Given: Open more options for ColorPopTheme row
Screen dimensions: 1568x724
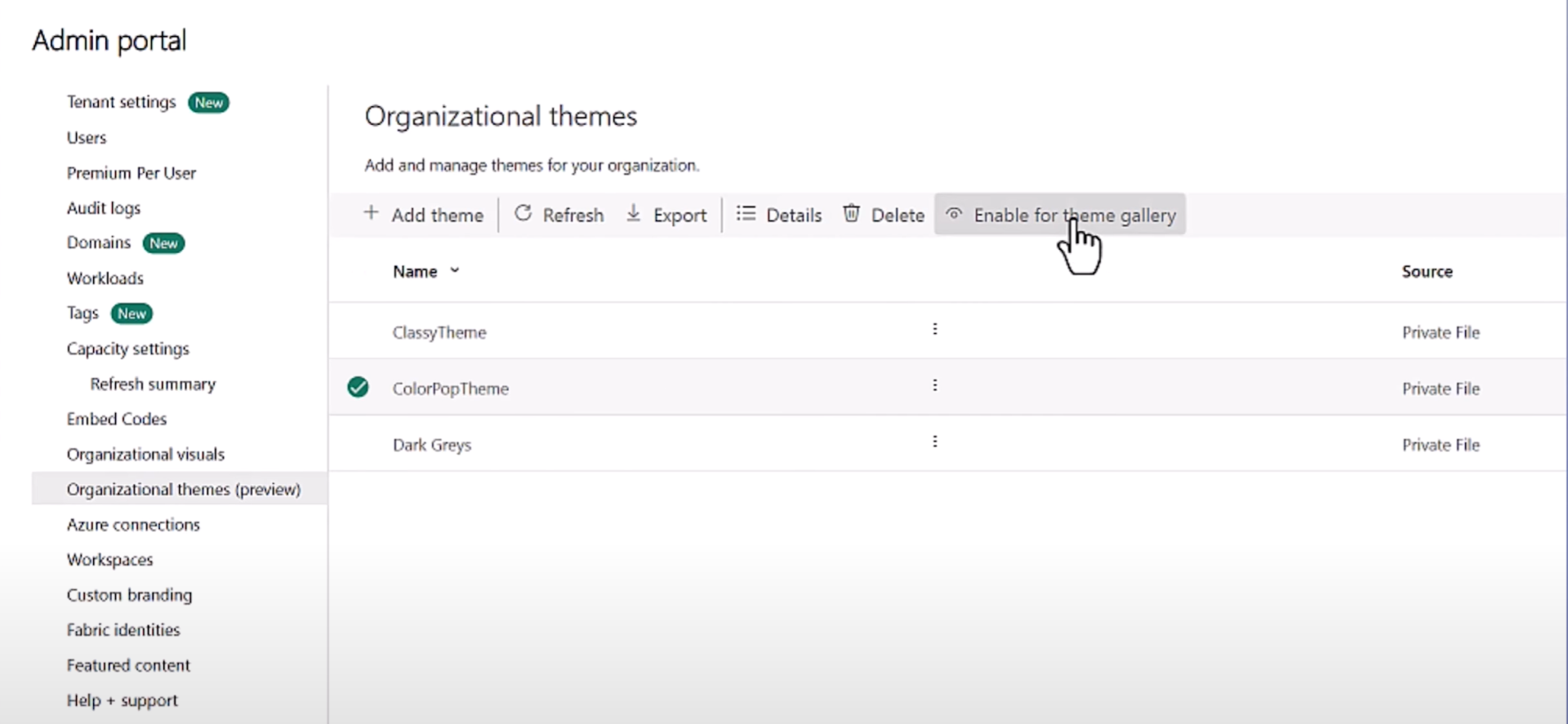Looking at the screenshot, I should coord(934,385).
